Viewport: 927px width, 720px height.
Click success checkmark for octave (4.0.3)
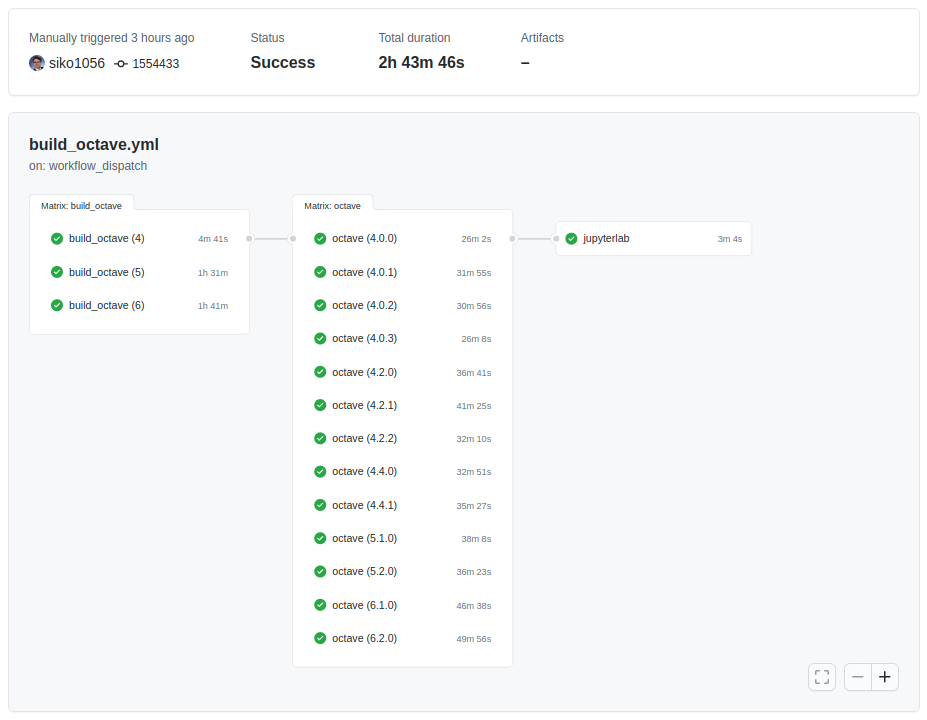tap(320, 338)
